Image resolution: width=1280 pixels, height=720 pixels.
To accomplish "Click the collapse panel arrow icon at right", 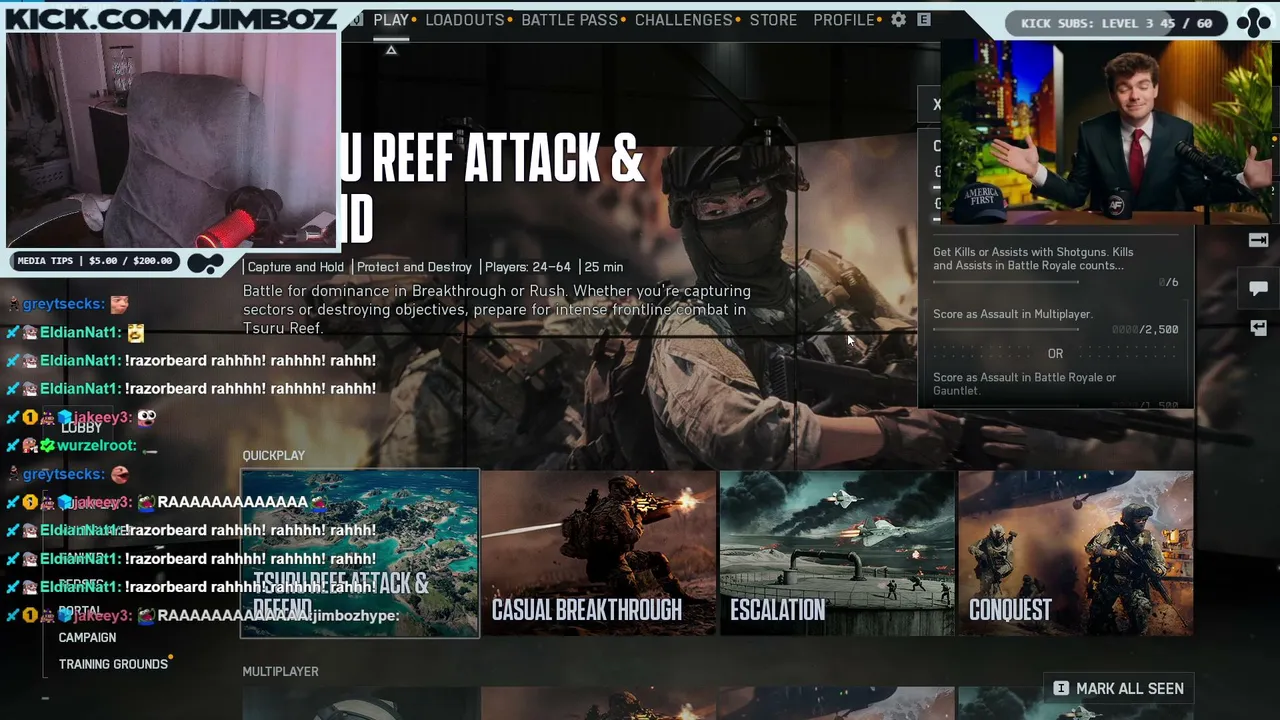I will click(x=1258, y=240).
